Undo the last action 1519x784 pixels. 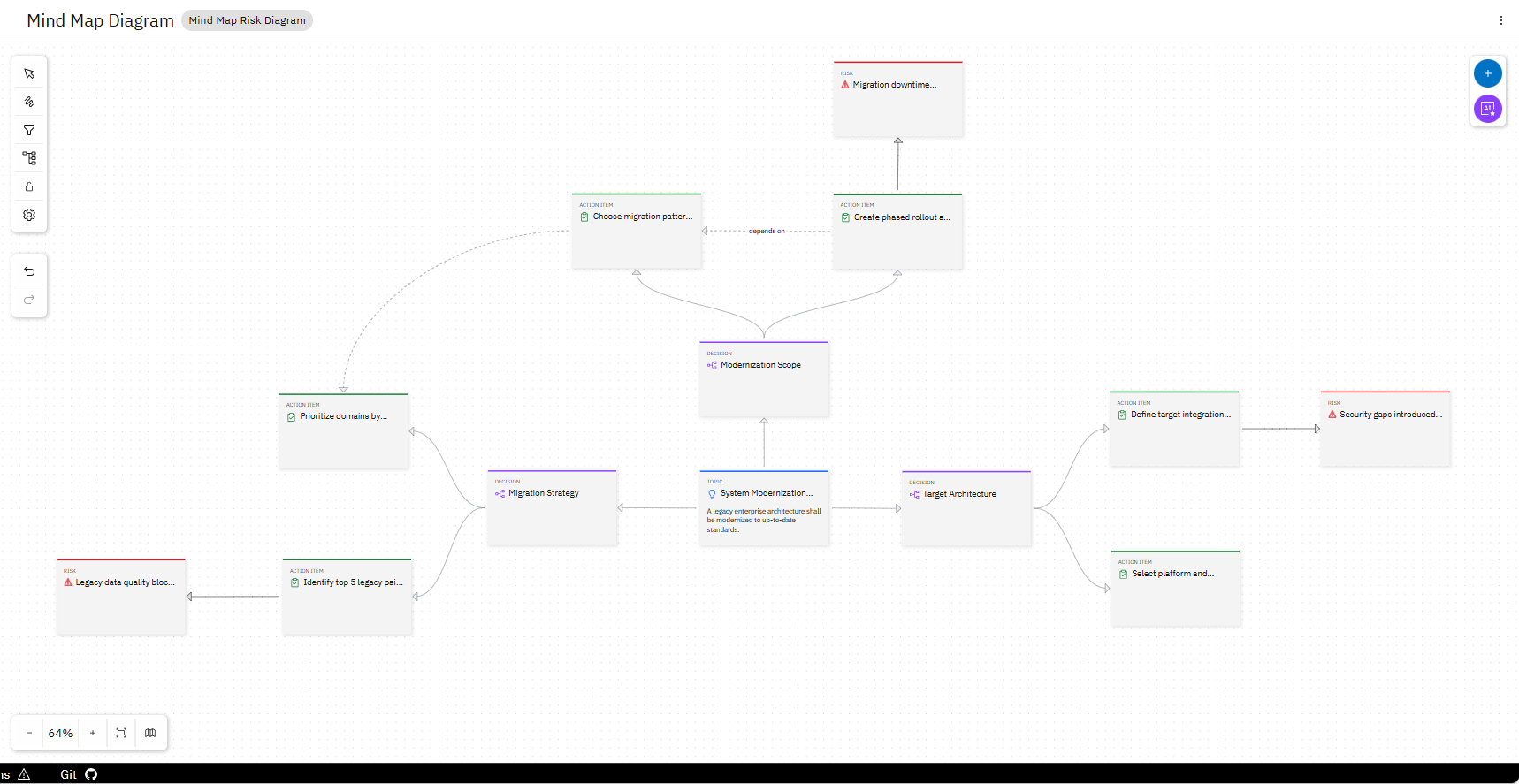29,271
